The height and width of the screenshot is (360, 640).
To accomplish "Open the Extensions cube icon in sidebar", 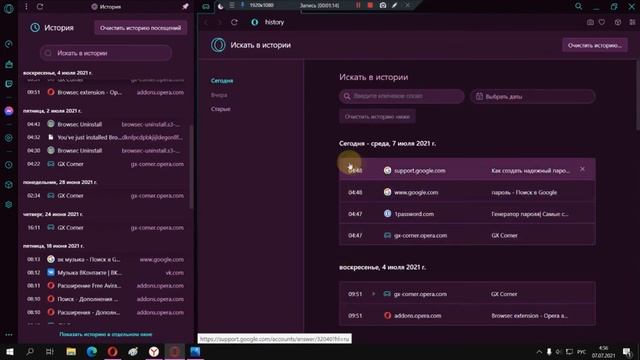I will click(x=9, y=184).
